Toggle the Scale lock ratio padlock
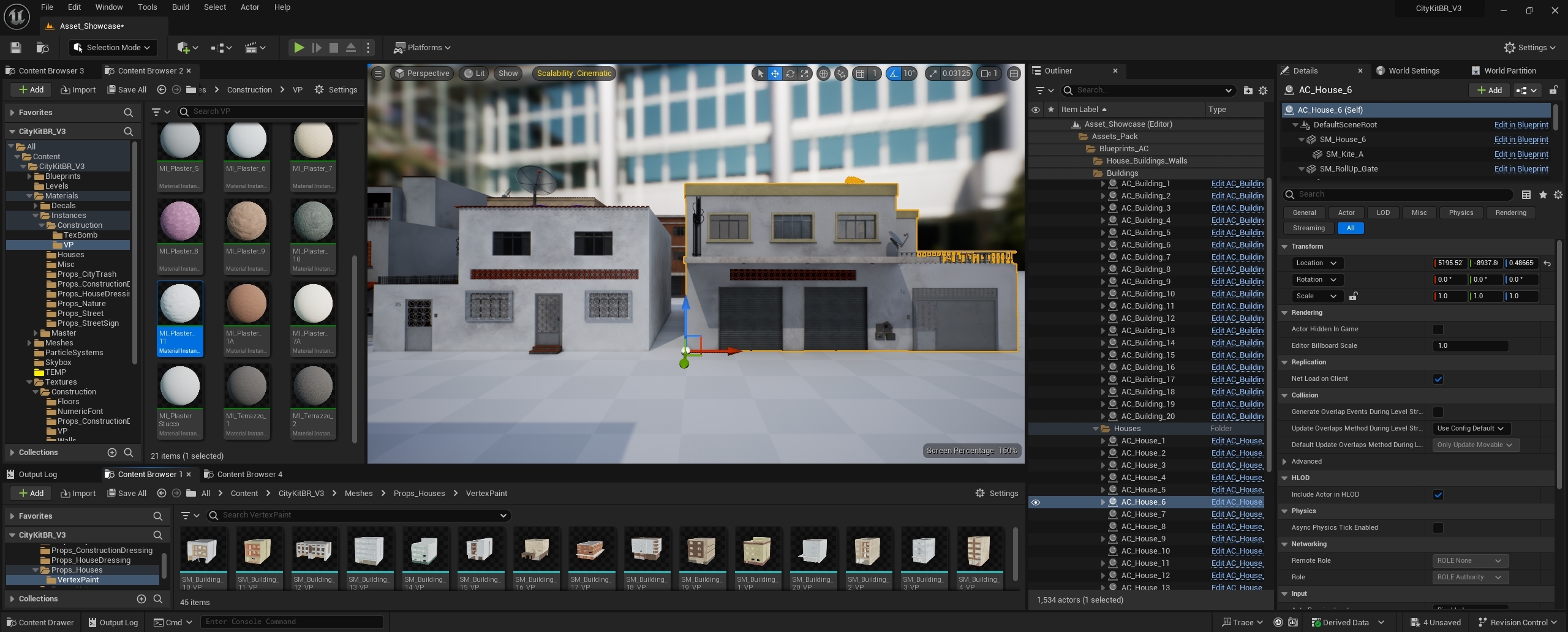 click(1353, 296)
